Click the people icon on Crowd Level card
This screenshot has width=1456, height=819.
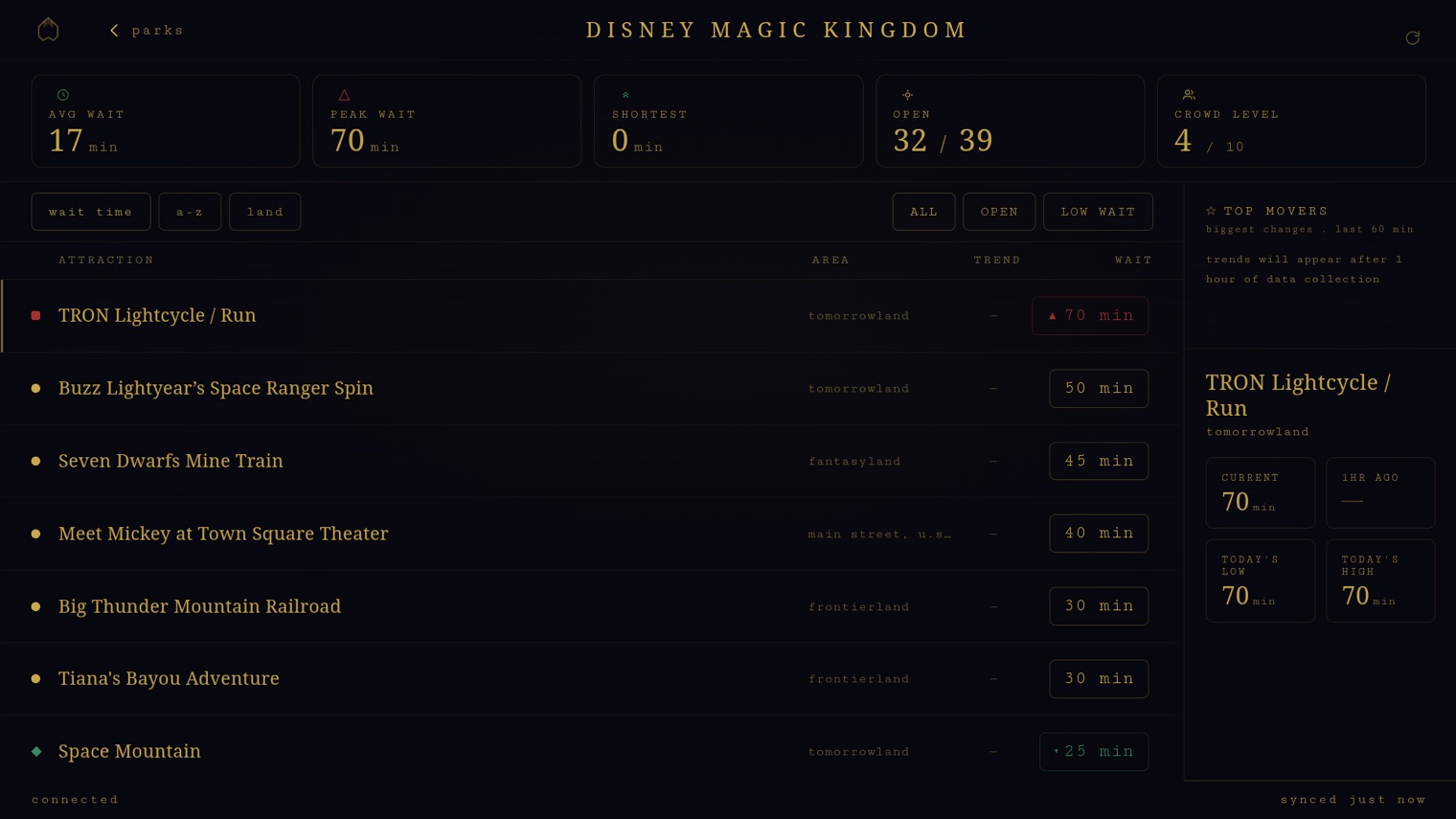click(1189, 95)
